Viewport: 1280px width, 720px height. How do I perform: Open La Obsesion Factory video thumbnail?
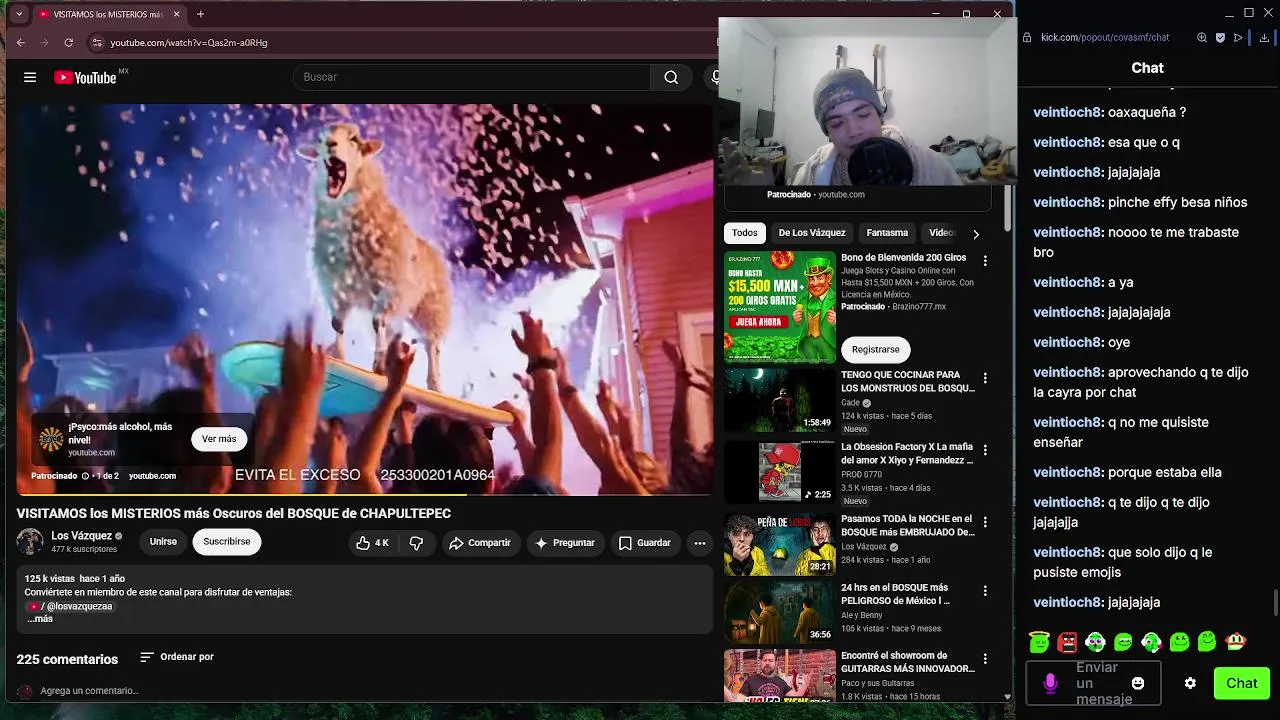tap(780, 472)
